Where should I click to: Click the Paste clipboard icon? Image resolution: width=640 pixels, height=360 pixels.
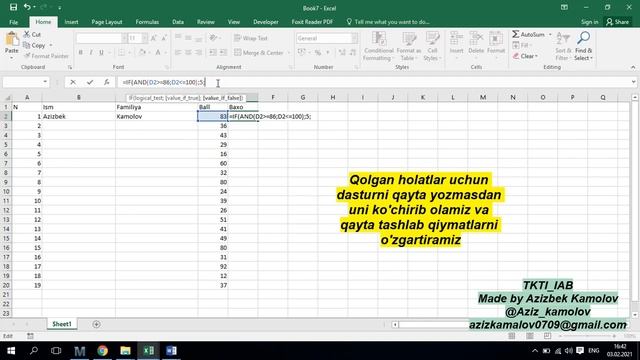pyautogui.click(x=11, y=40)
